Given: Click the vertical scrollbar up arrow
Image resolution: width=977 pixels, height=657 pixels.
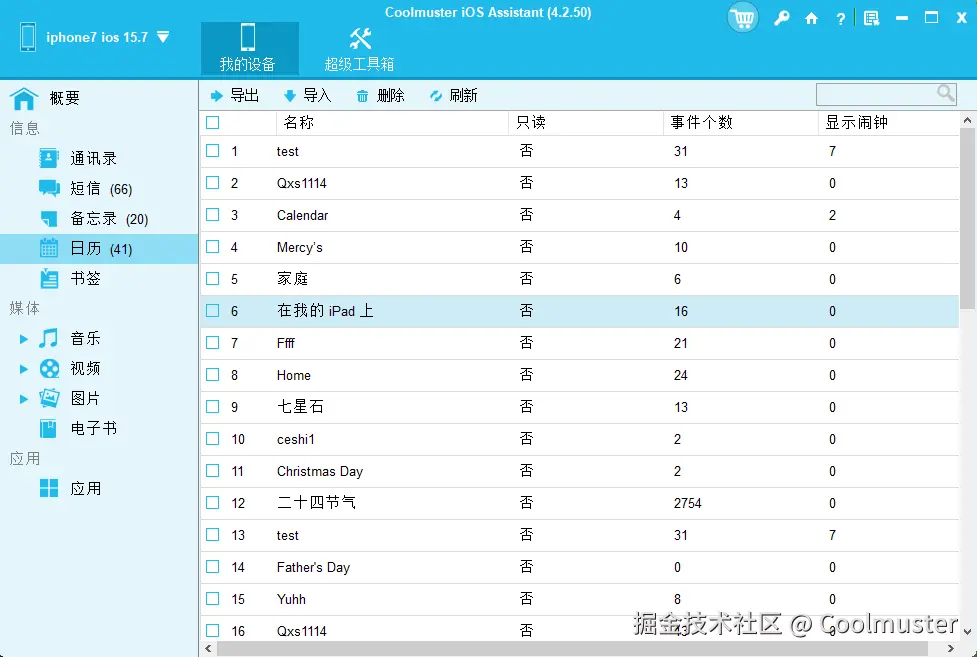Looking at the screenshot, I should (968, 120).
